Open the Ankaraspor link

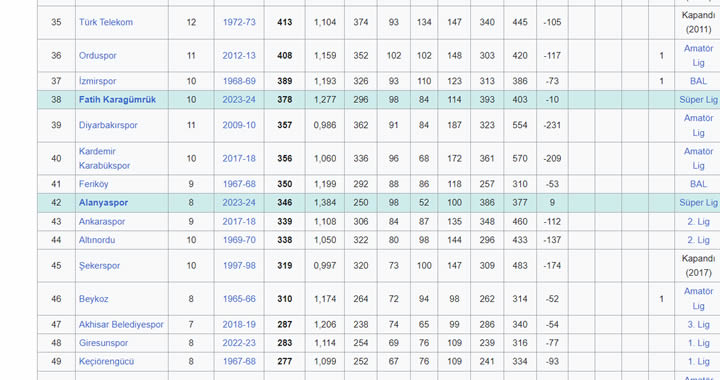[101, 221]
